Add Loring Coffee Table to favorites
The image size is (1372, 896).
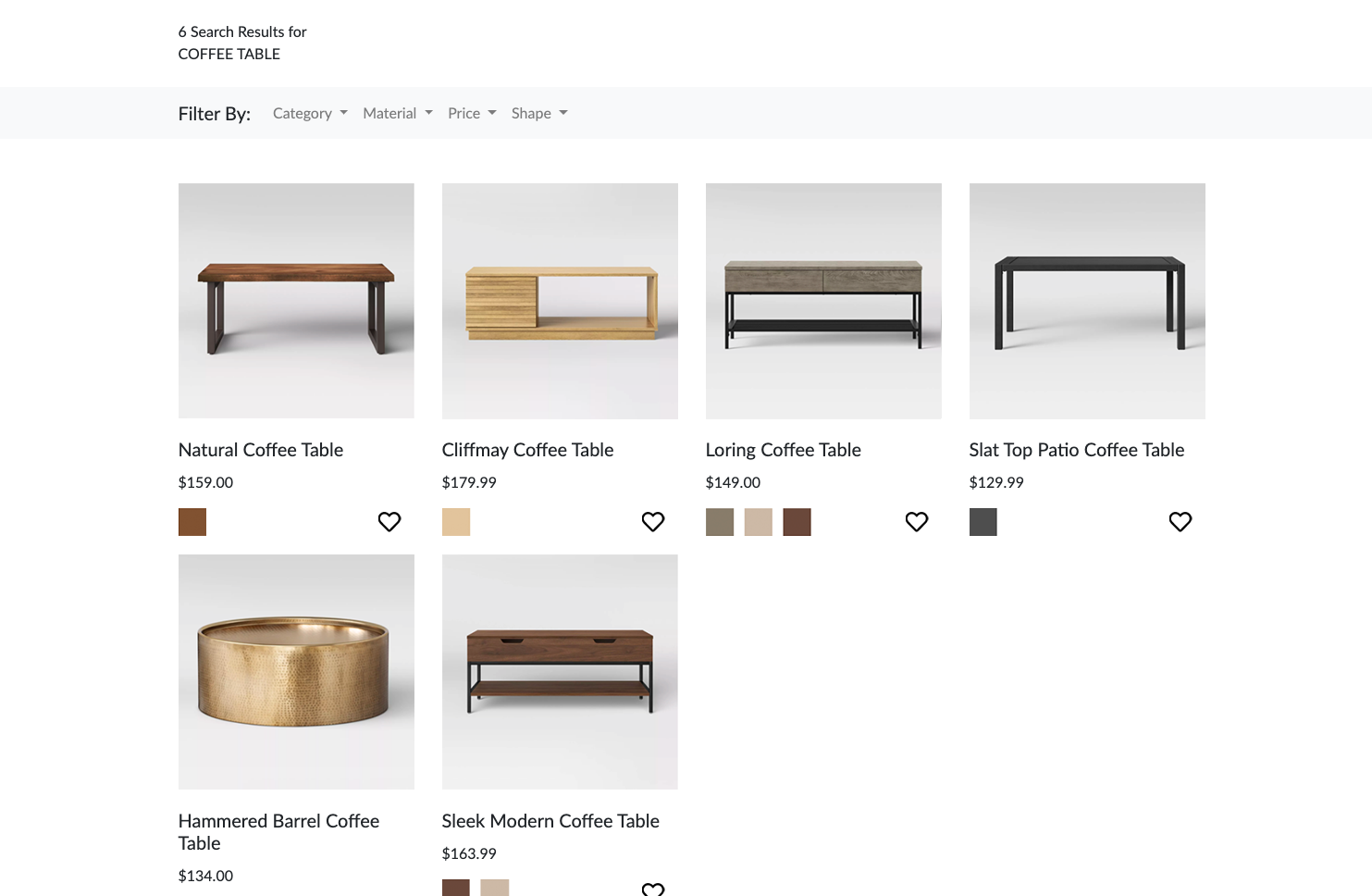917,522
